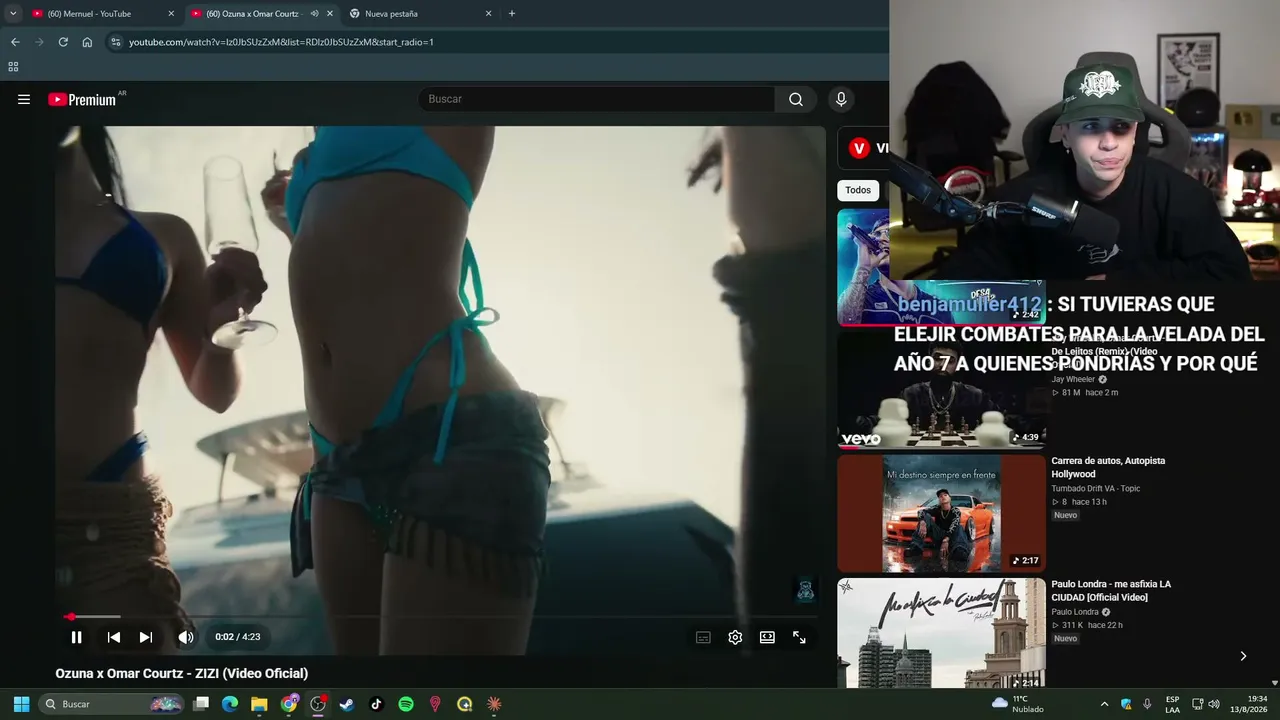
Task: Click the taskbar Buscar search box
Action: [112, 704]
